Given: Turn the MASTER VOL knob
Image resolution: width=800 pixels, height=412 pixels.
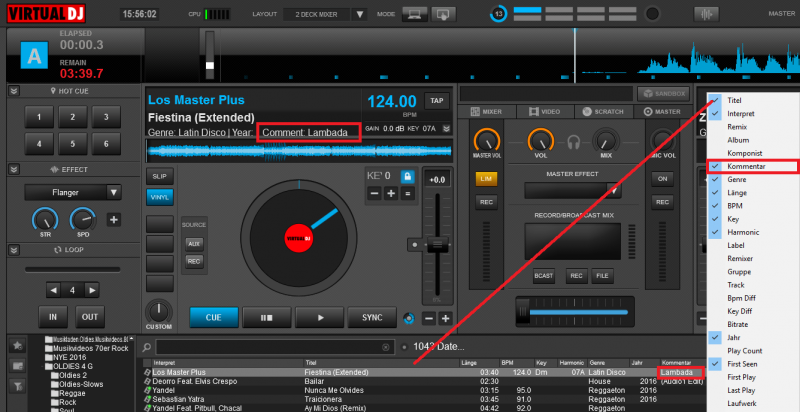Looking at the screenshot, I should [x=486, y=139].
